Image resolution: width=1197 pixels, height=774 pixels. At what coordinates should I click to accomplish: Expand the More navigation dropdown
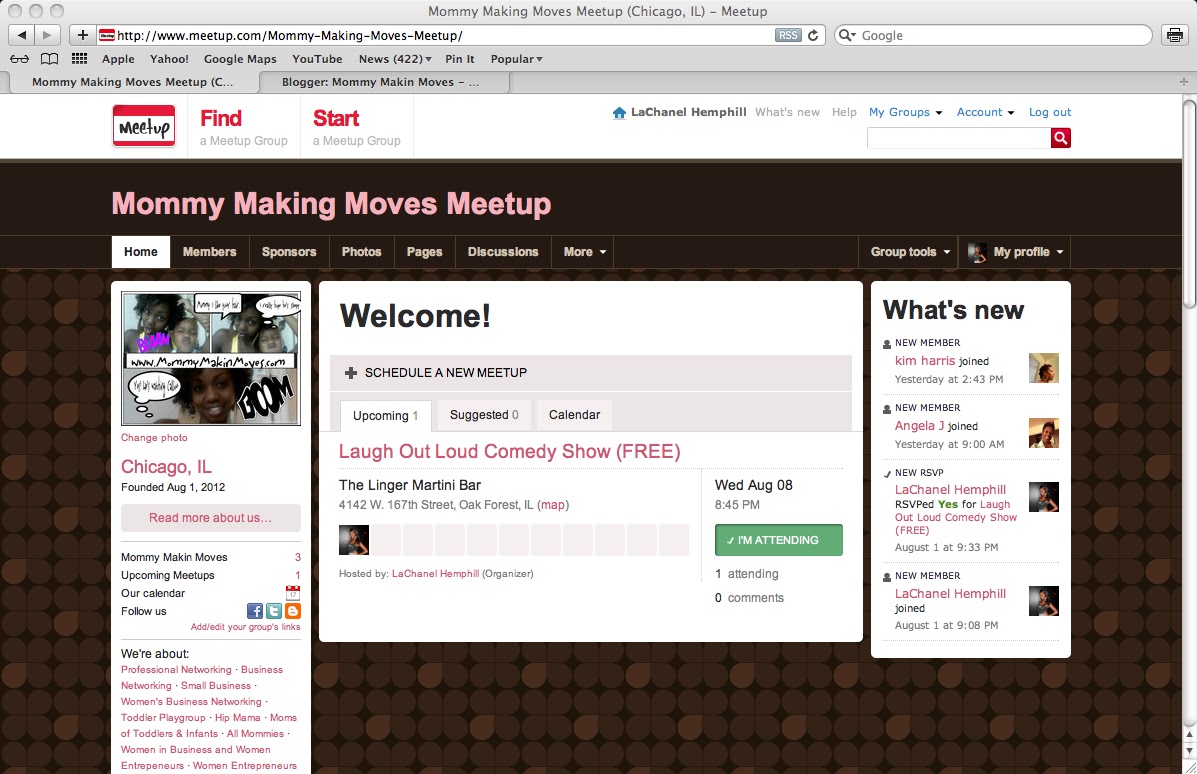[x=584, y=252]
